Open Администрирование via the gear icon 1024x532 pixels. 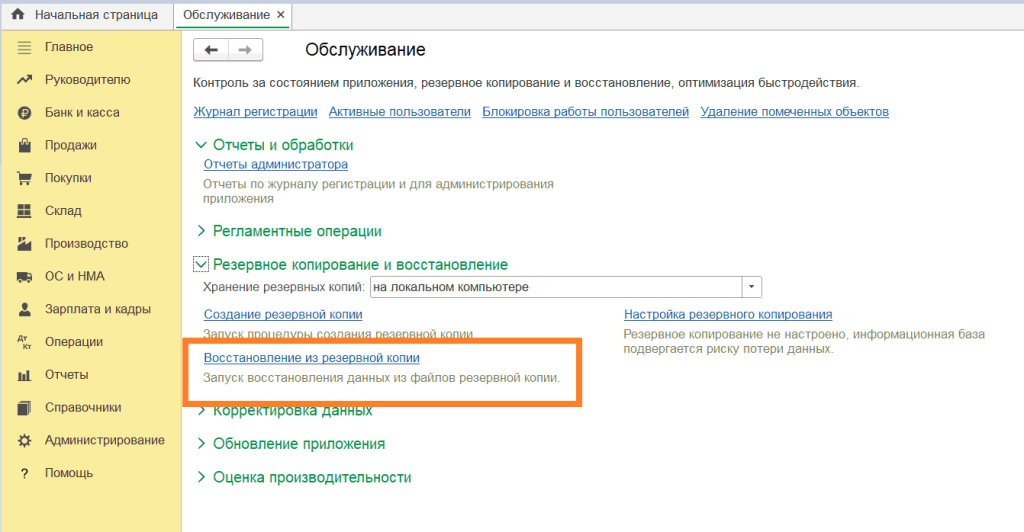tap(25, 441)
